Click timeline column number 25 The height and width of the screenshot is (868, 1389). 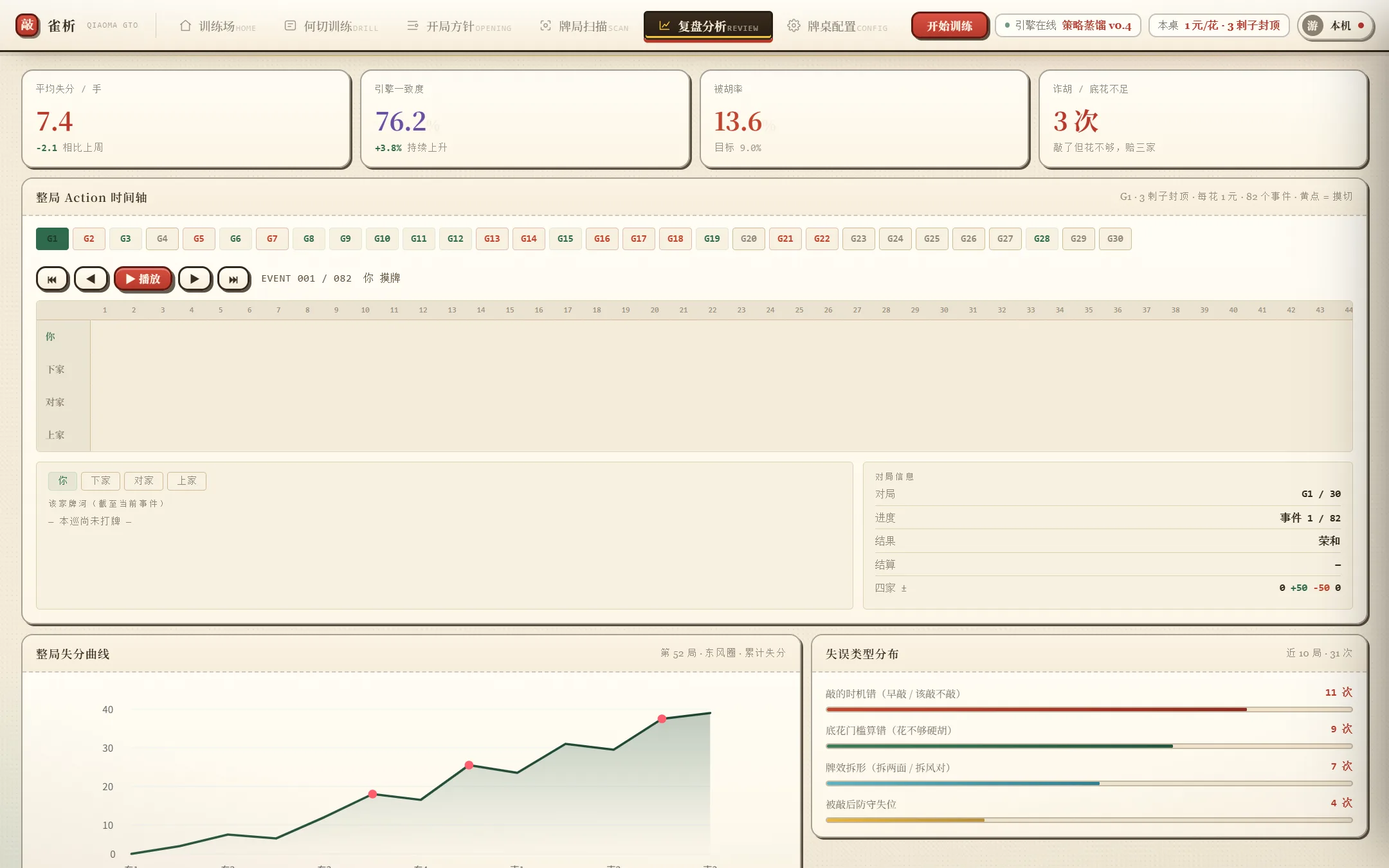click(799, 310)
